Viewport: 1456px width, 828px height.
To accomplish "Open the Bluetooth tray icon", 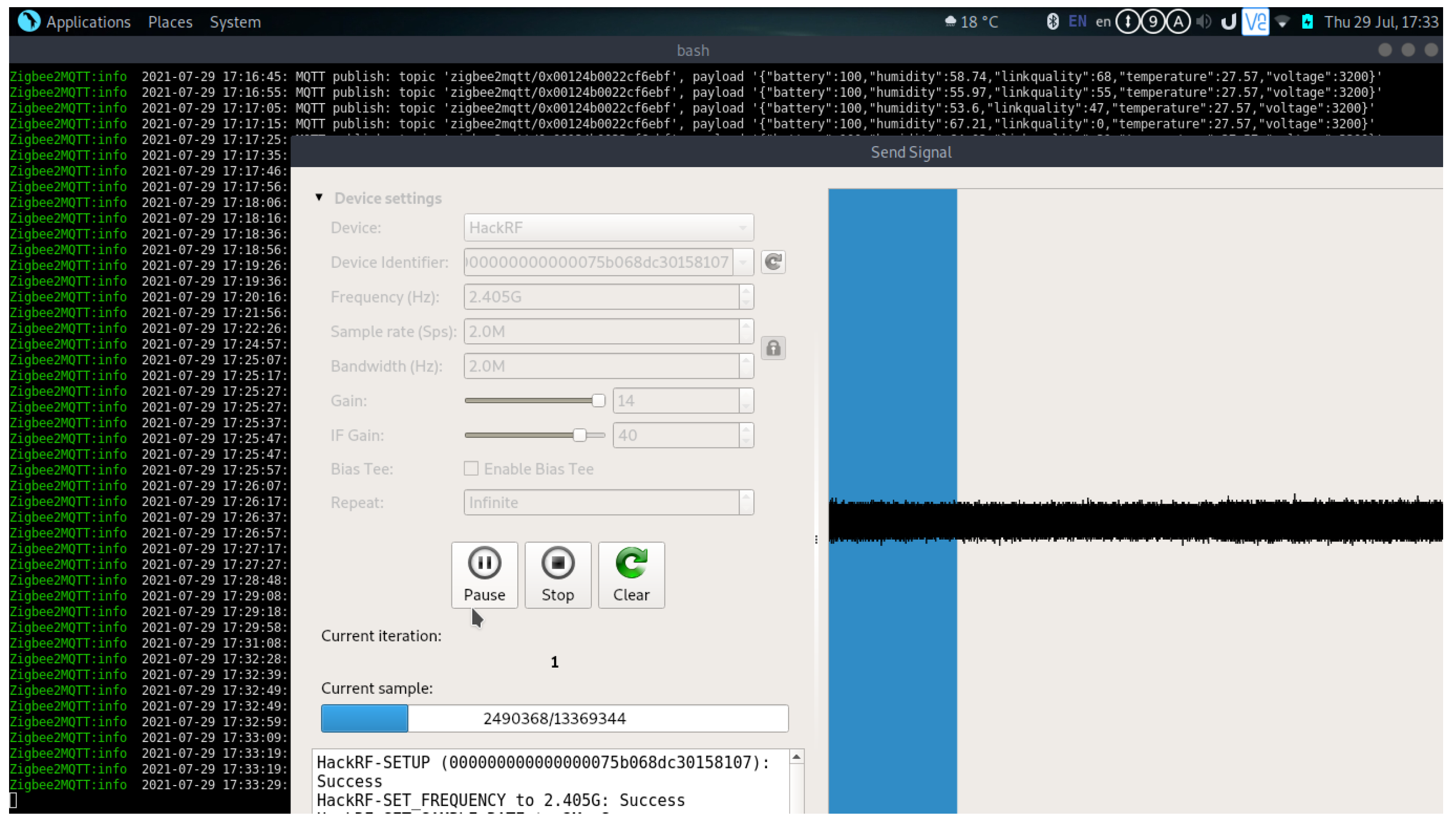I will pos(1052,21).
